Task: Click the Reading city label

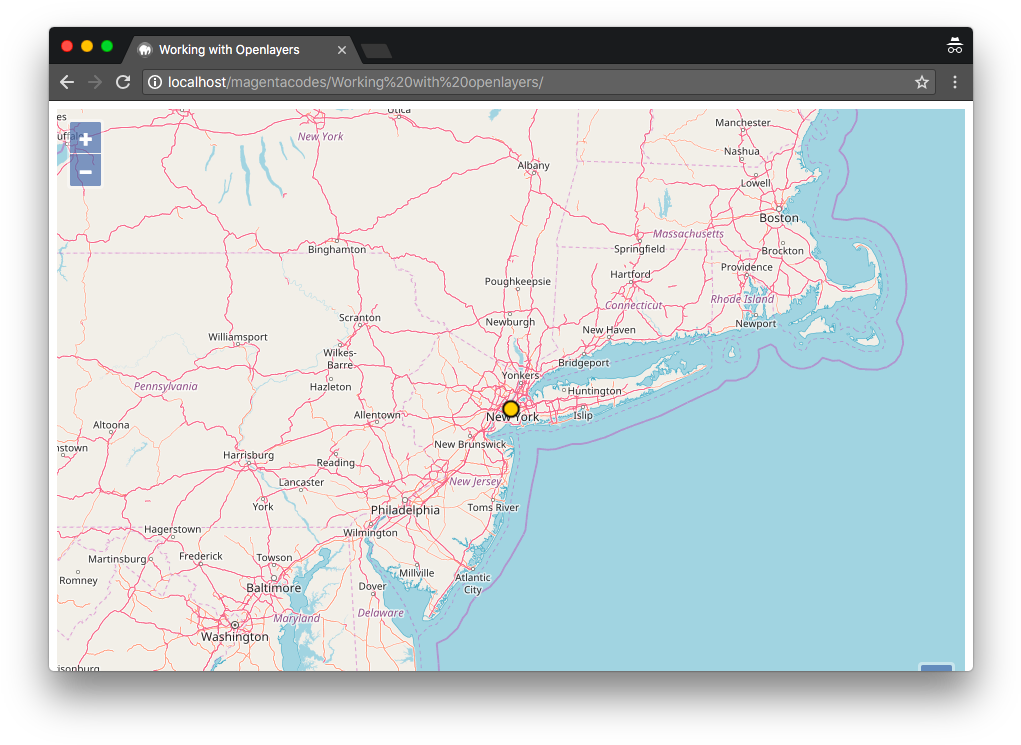Action: [335, 462]
